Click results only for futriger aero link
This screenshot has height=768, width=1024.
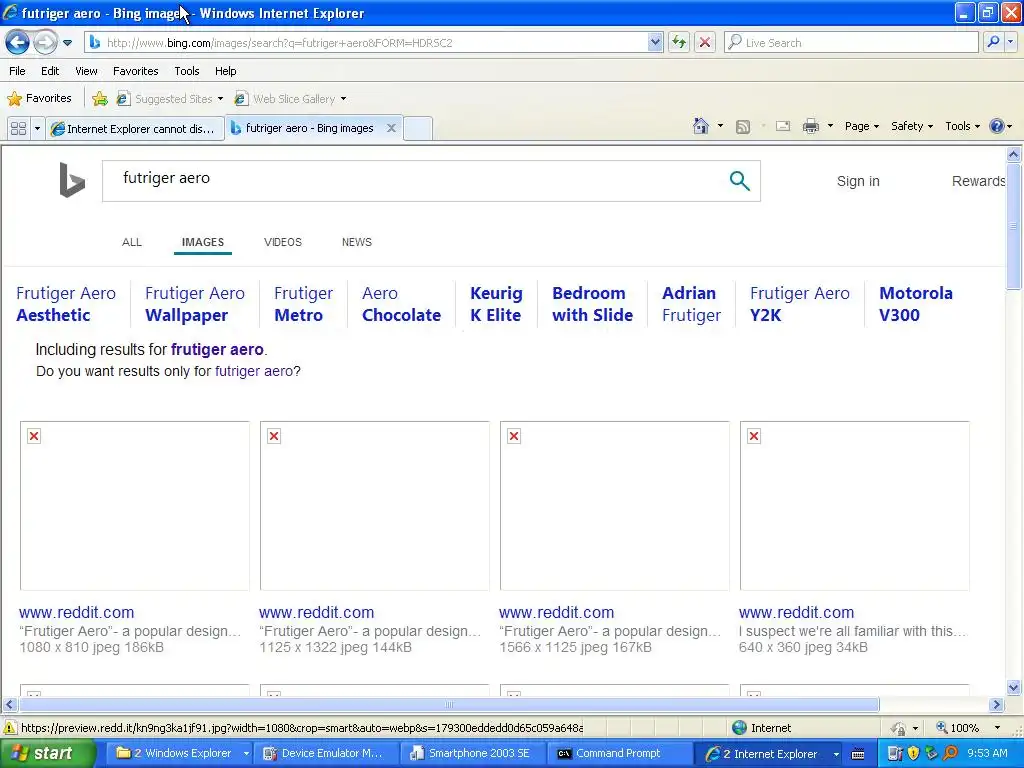pos(253,371)
